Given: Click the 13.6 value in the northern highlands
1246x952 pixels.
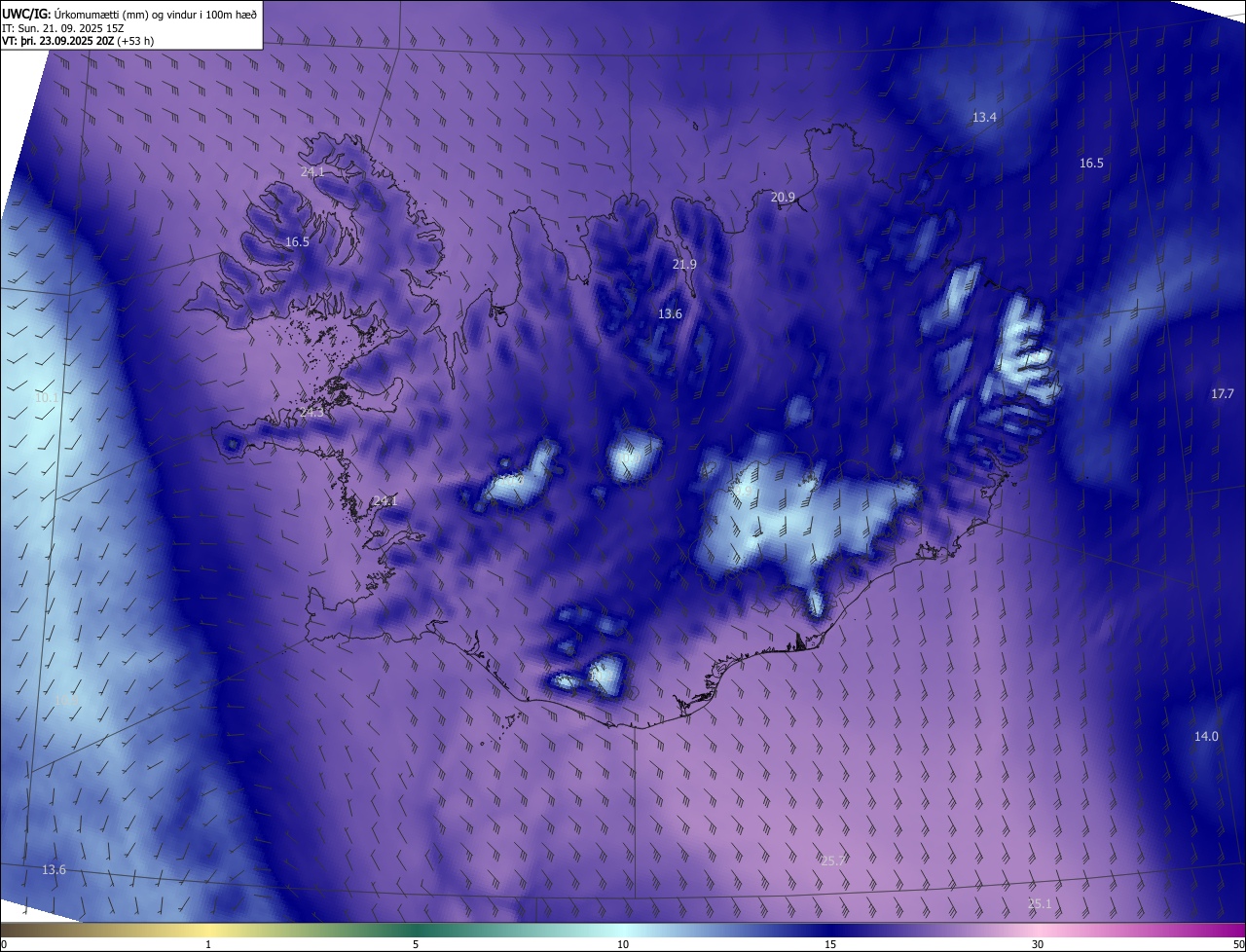Looking at the screenshot, I should pyautogui.click(x=670, y=313).
